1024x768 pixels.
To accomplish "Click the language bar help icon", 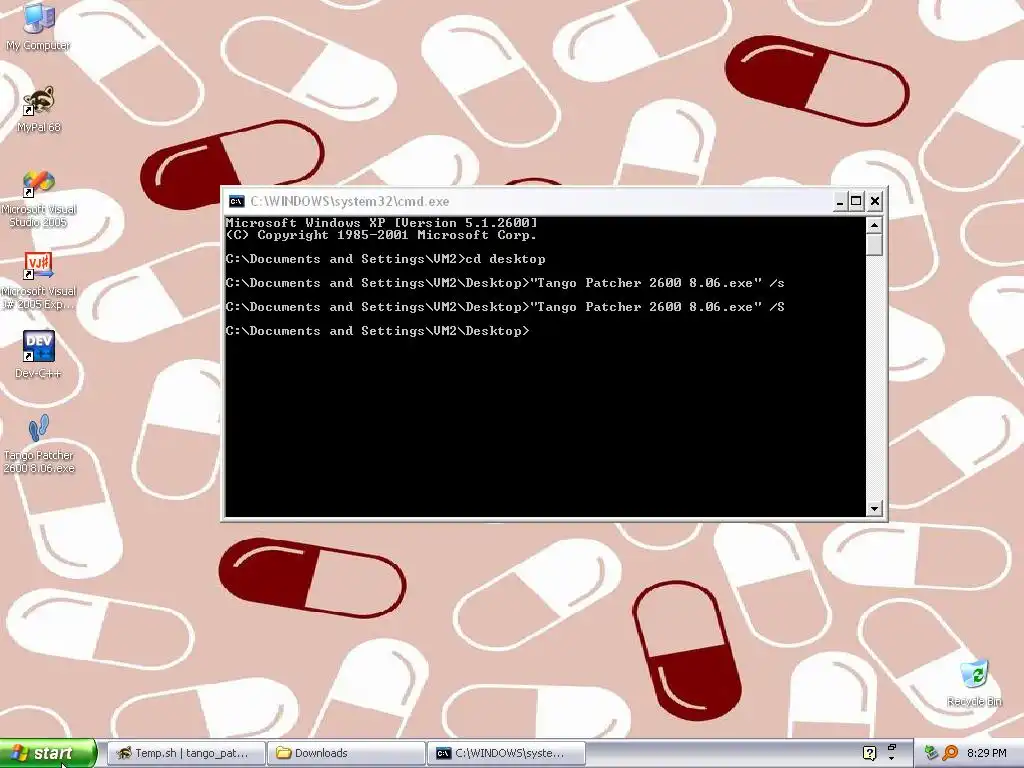I will tap(869, 753).
